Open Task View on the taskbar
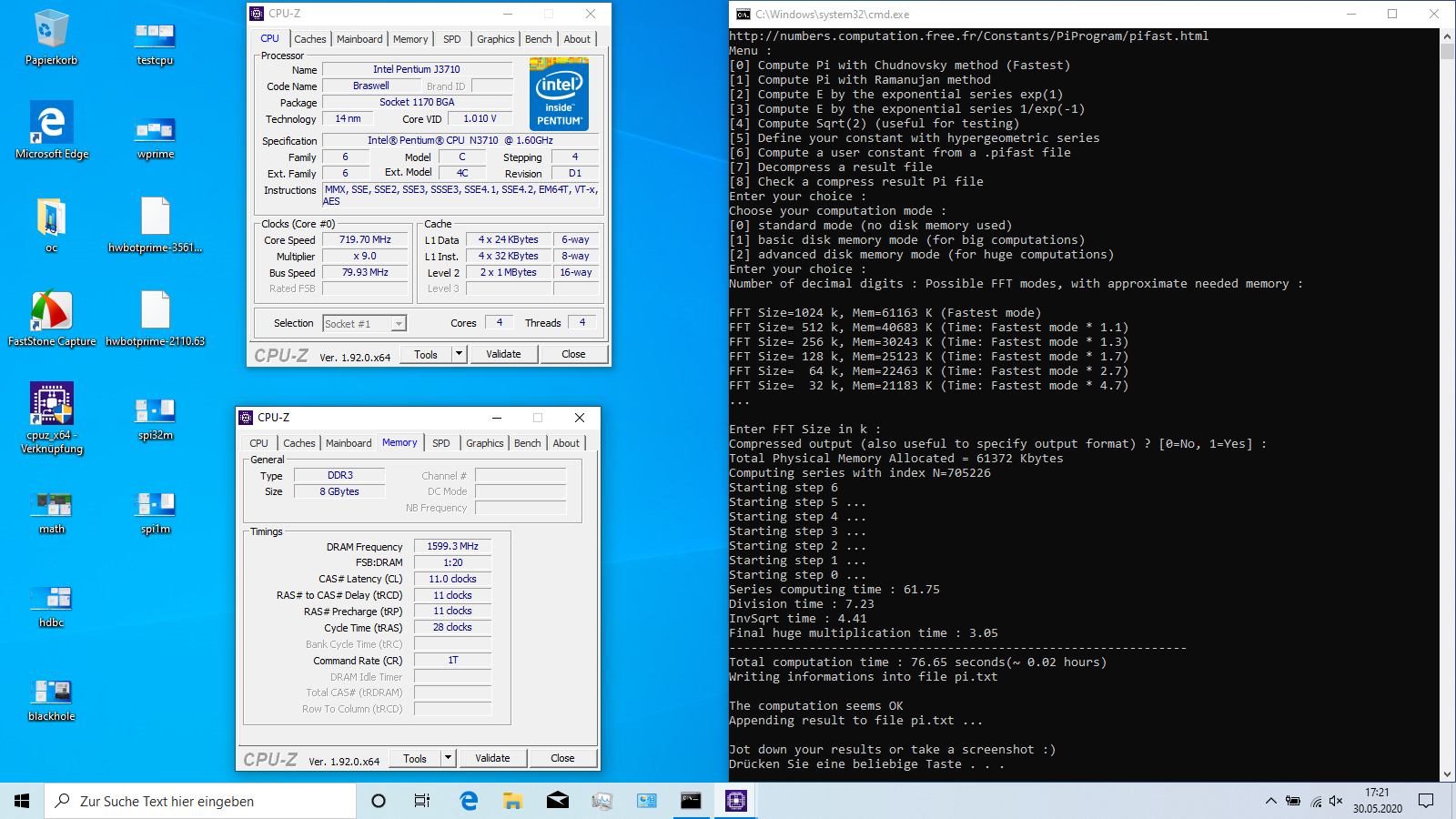Viewport: 1456px width, 819px height. [422, 801]
